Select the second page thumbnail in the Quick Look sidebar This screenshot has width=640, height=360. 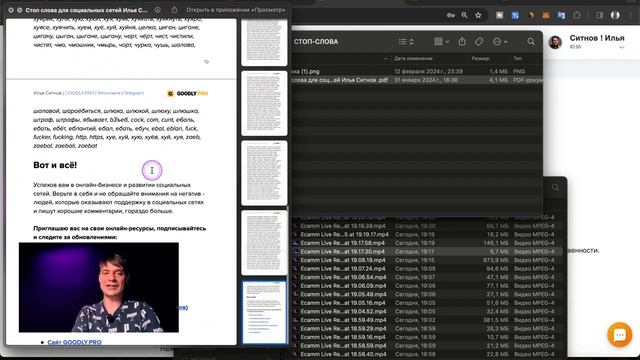pyautogui.click(x=264, y=103)
